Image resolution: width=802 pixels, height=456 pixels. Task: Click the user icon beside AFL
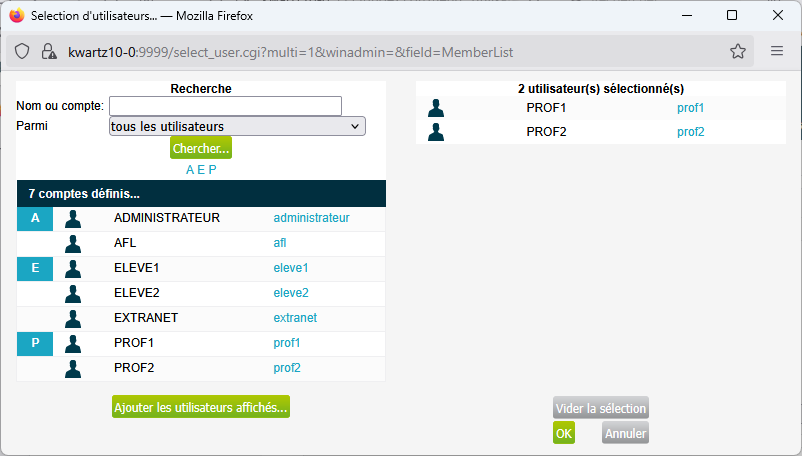[73, 244]
